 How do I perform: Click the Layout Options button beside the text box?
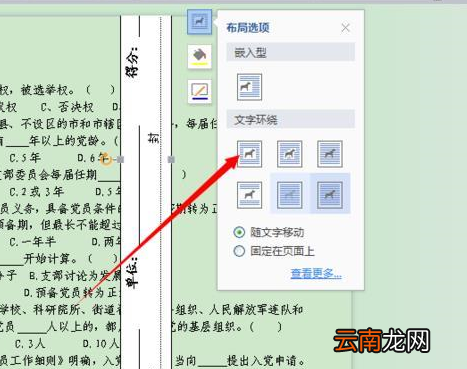click(x=199, y=22)
